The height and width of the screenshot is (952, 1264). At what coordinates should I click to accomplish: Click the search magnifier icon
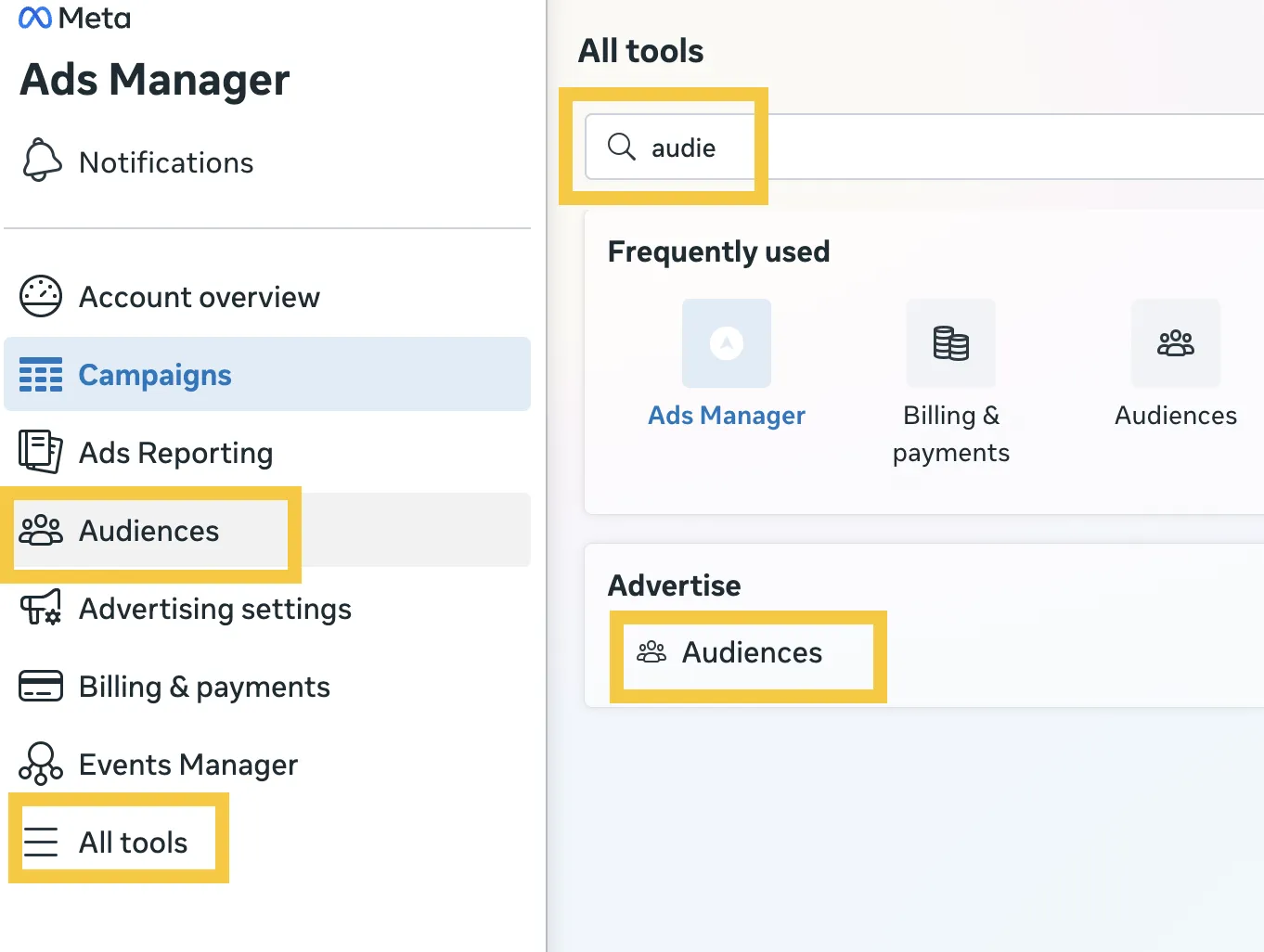point(621,147)
